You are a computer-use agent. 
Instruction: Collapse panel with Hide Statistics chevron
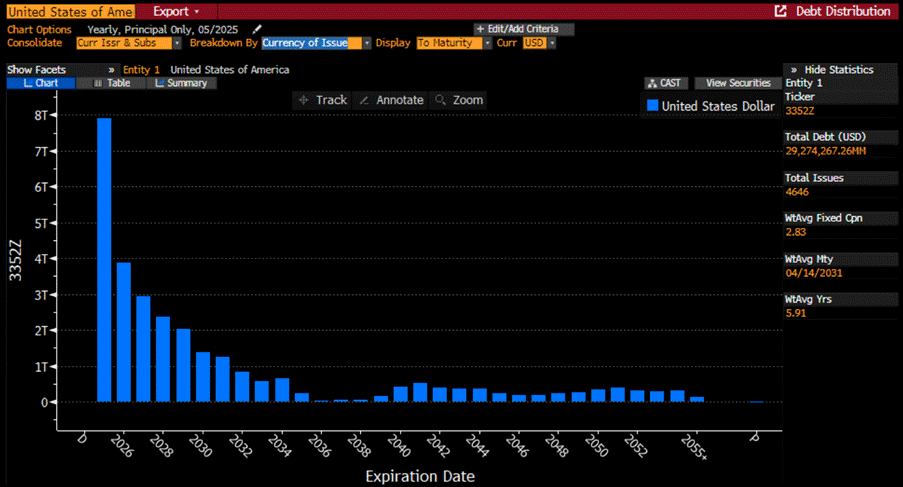pos(793,70)
